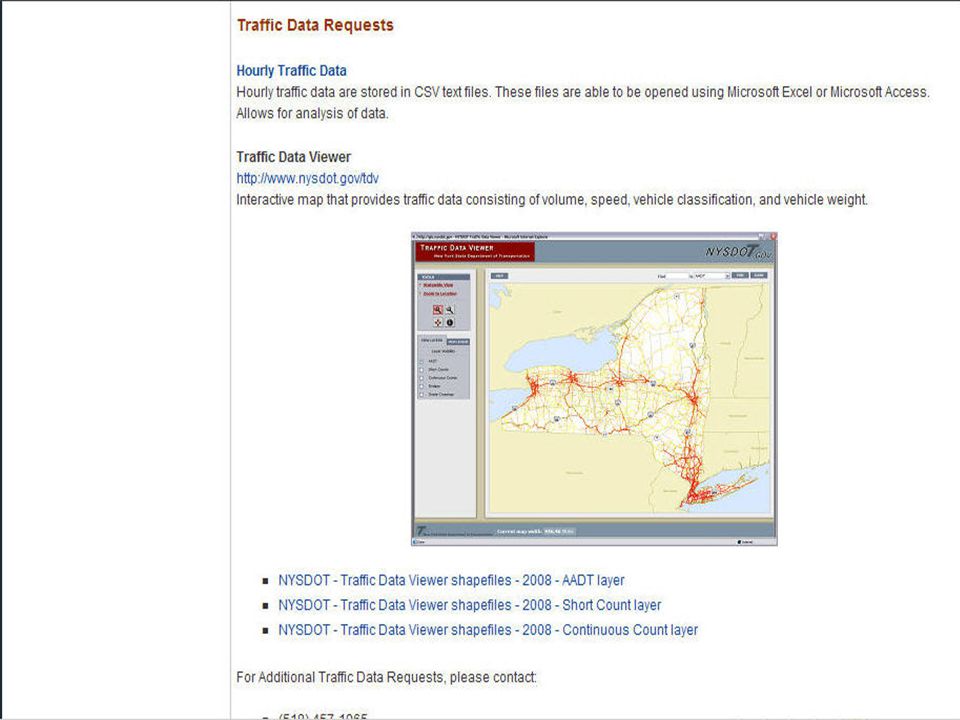Visit the http://www.nysdot.gov/tdv link
This screenshot has height=720, width=960.
tap(307, 178)
